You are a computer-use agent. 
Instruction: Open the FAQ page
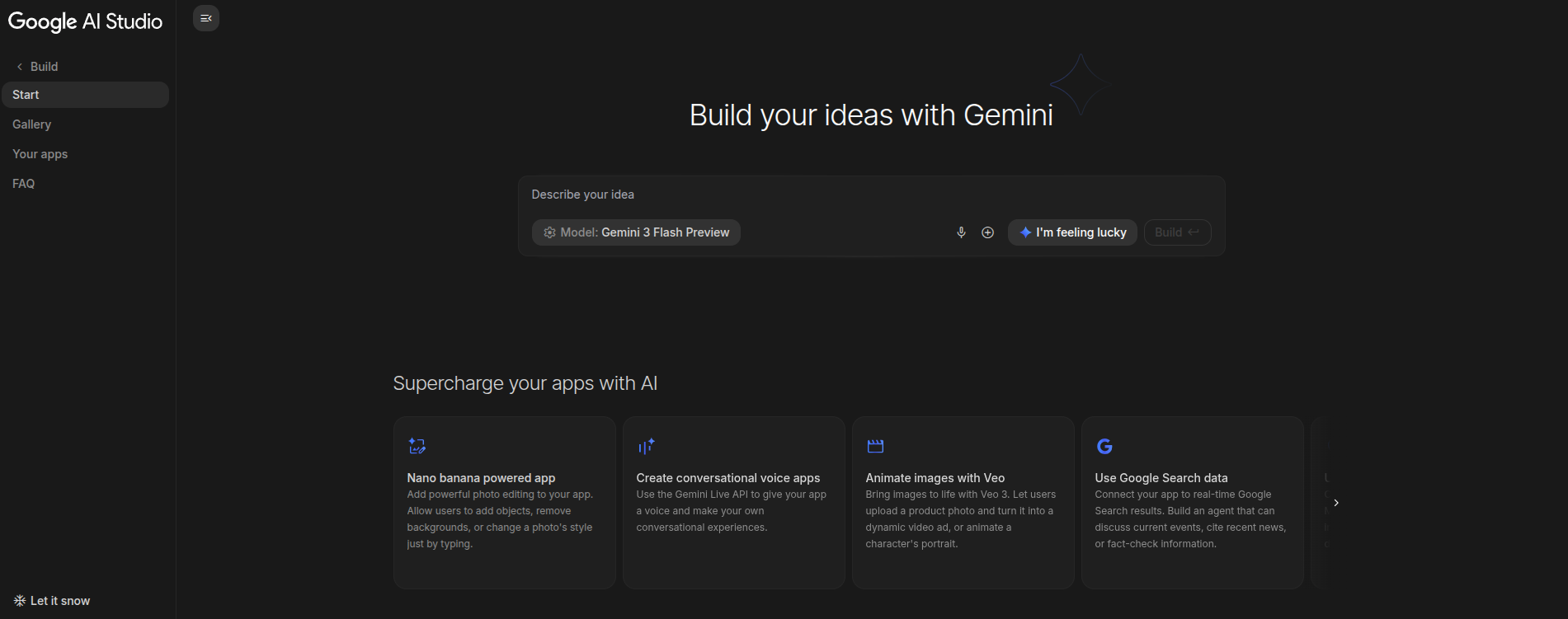pyautogui.click(x=24, y=184)
